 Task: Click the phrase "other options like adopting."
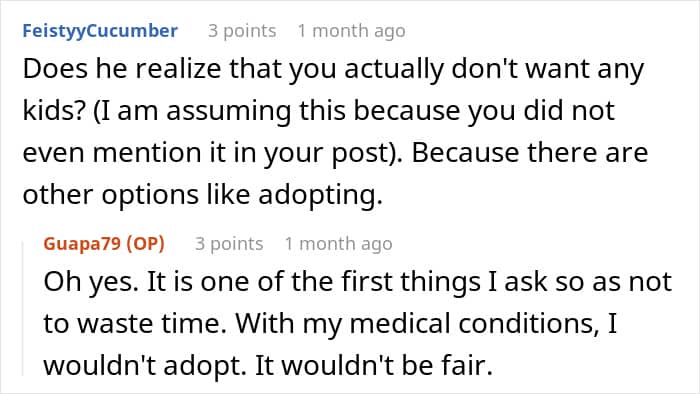[203, 195]
